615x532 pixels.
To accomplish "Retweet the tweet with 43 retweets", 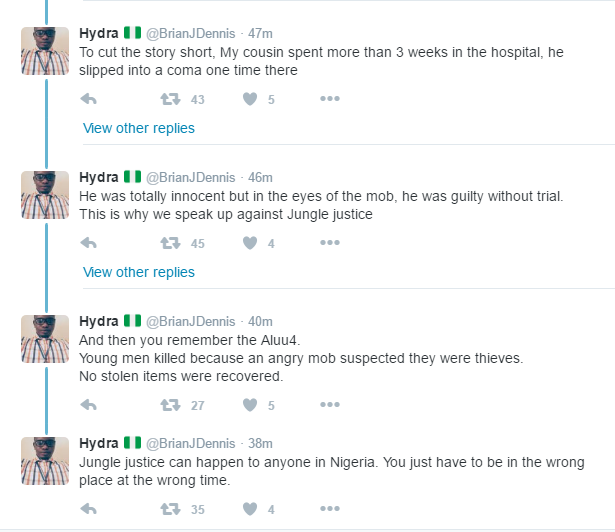I will (x=170, y=99).
